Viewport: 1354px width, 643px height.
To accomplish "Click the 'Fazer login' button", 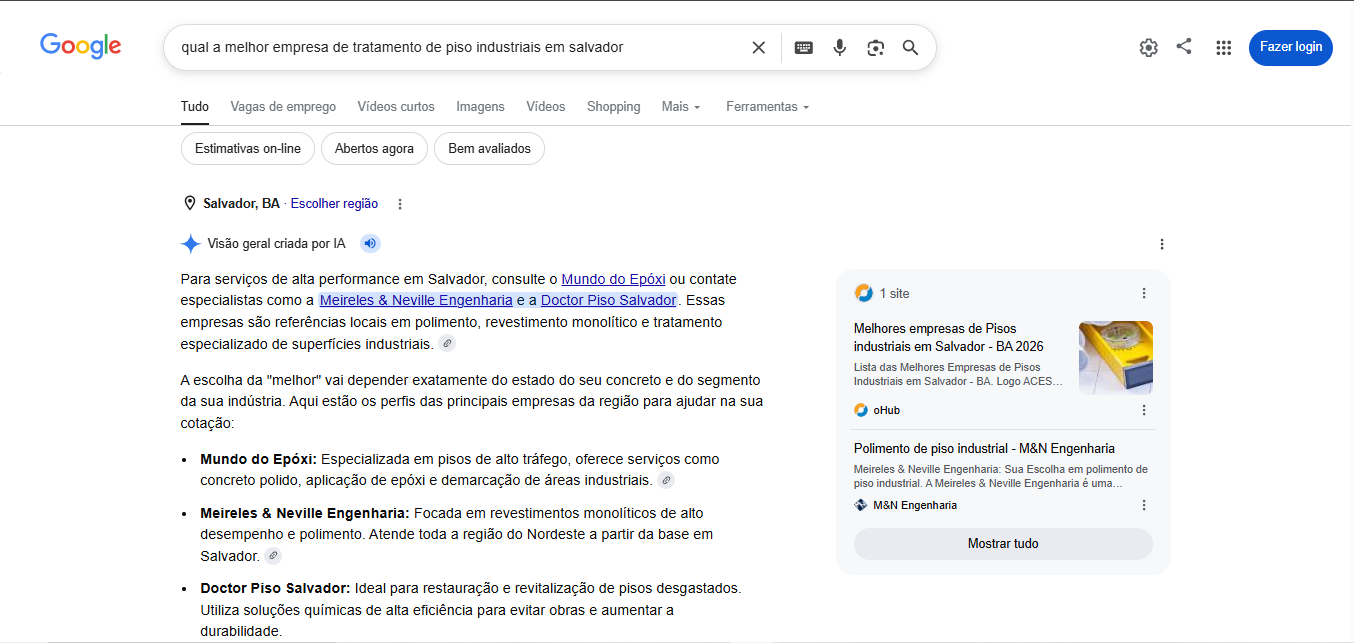I will click(1290, 47).
